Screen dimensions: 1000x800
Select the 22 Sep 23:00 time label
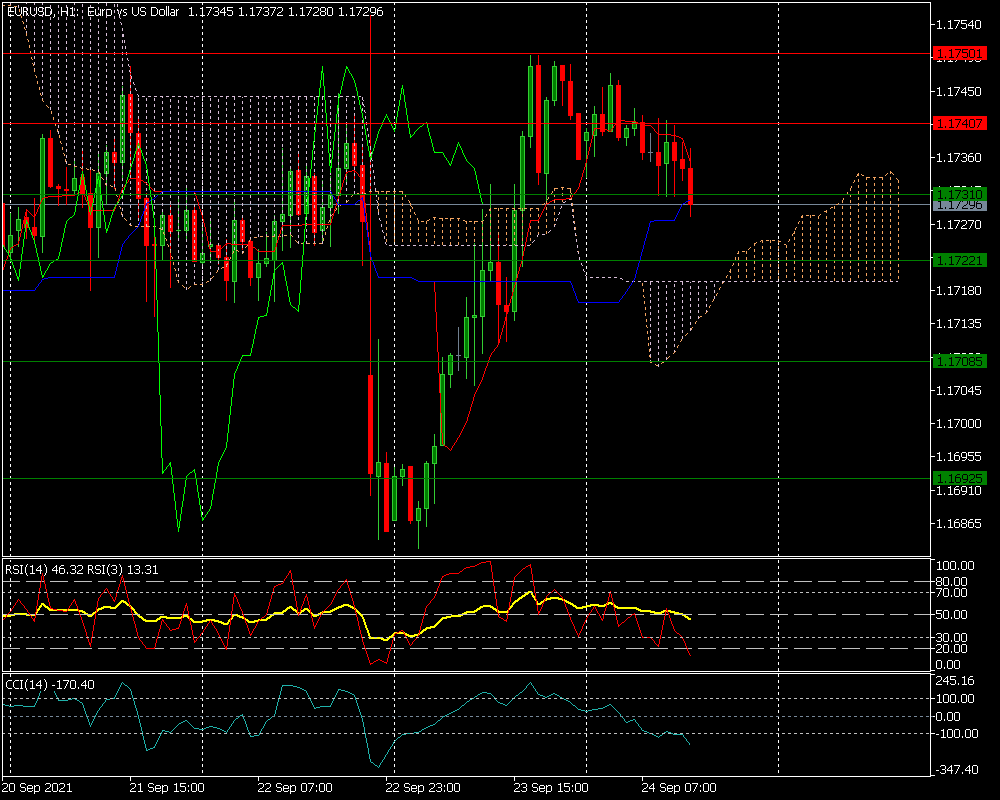coord(423,787)
